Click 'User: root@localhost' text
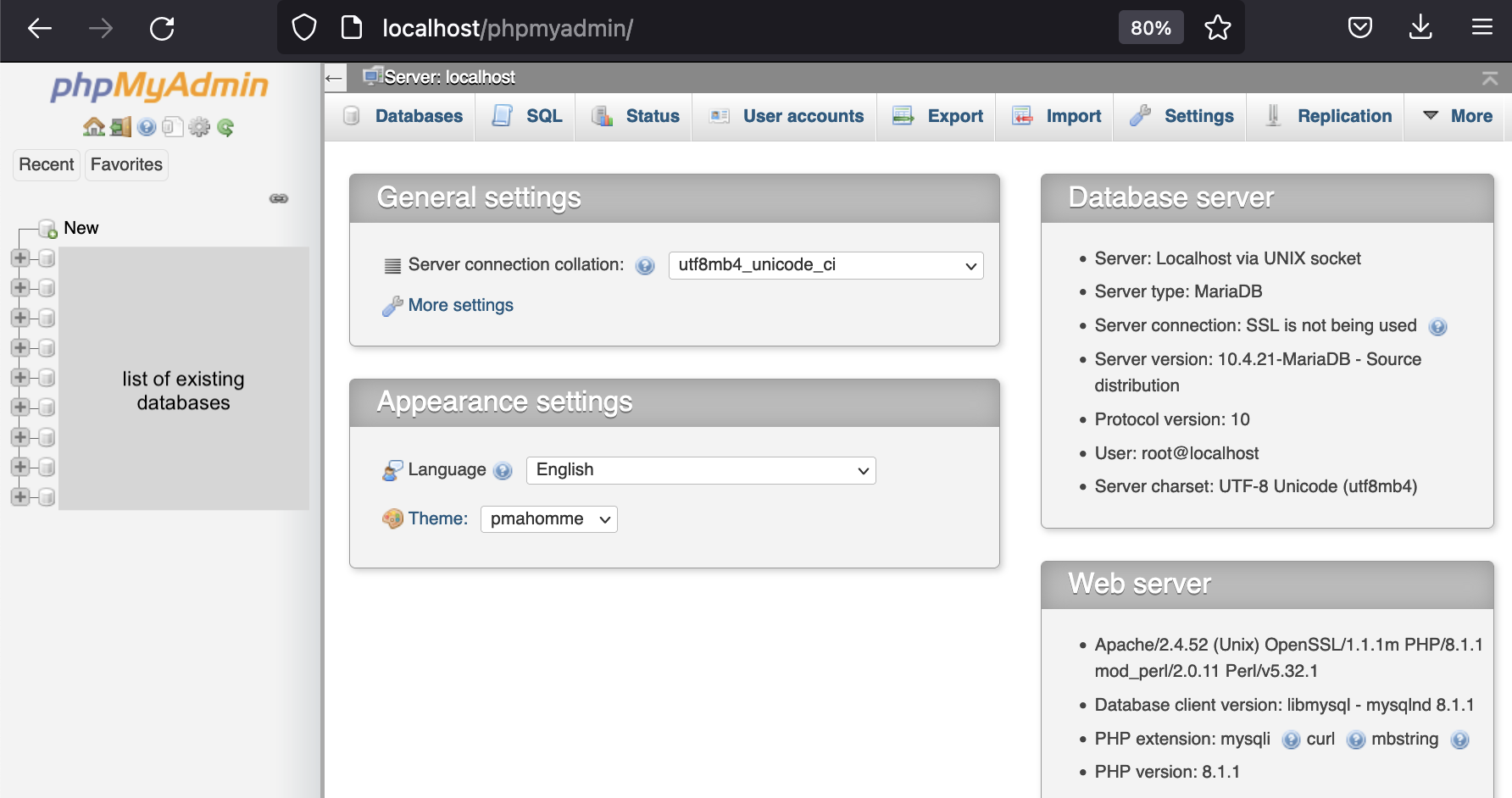The width and height of the screenshot is (1512, 798). pos(1176,453)
